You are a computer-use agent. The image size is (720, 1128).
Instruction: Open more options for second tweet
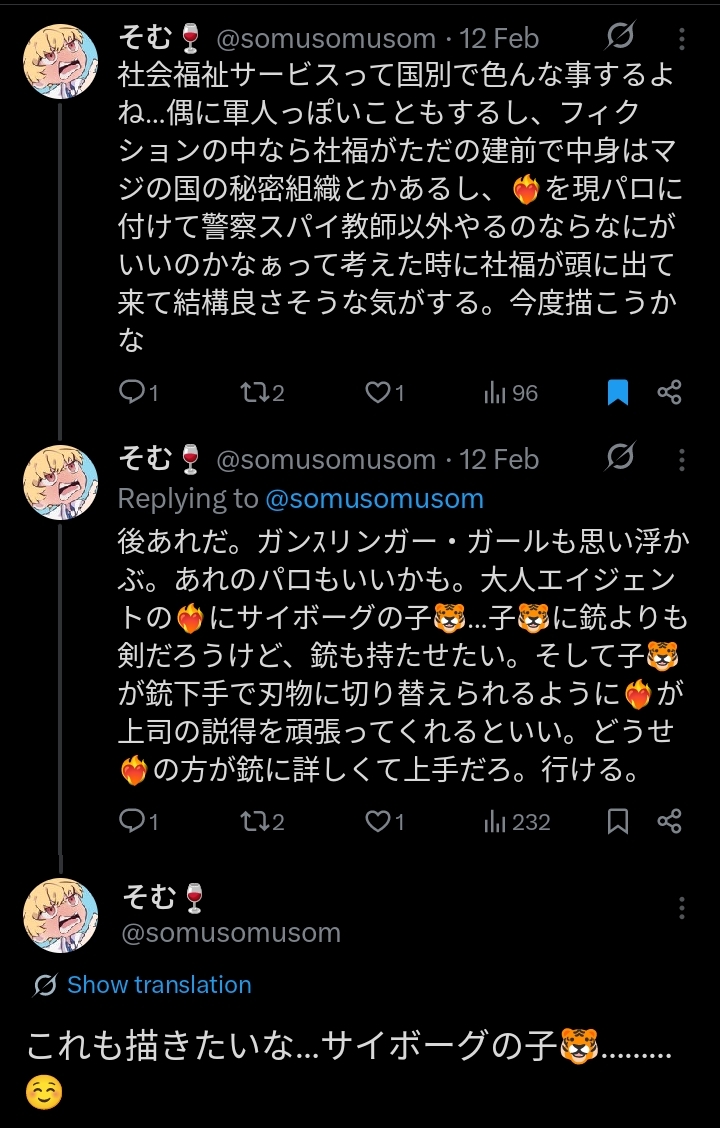682,460
